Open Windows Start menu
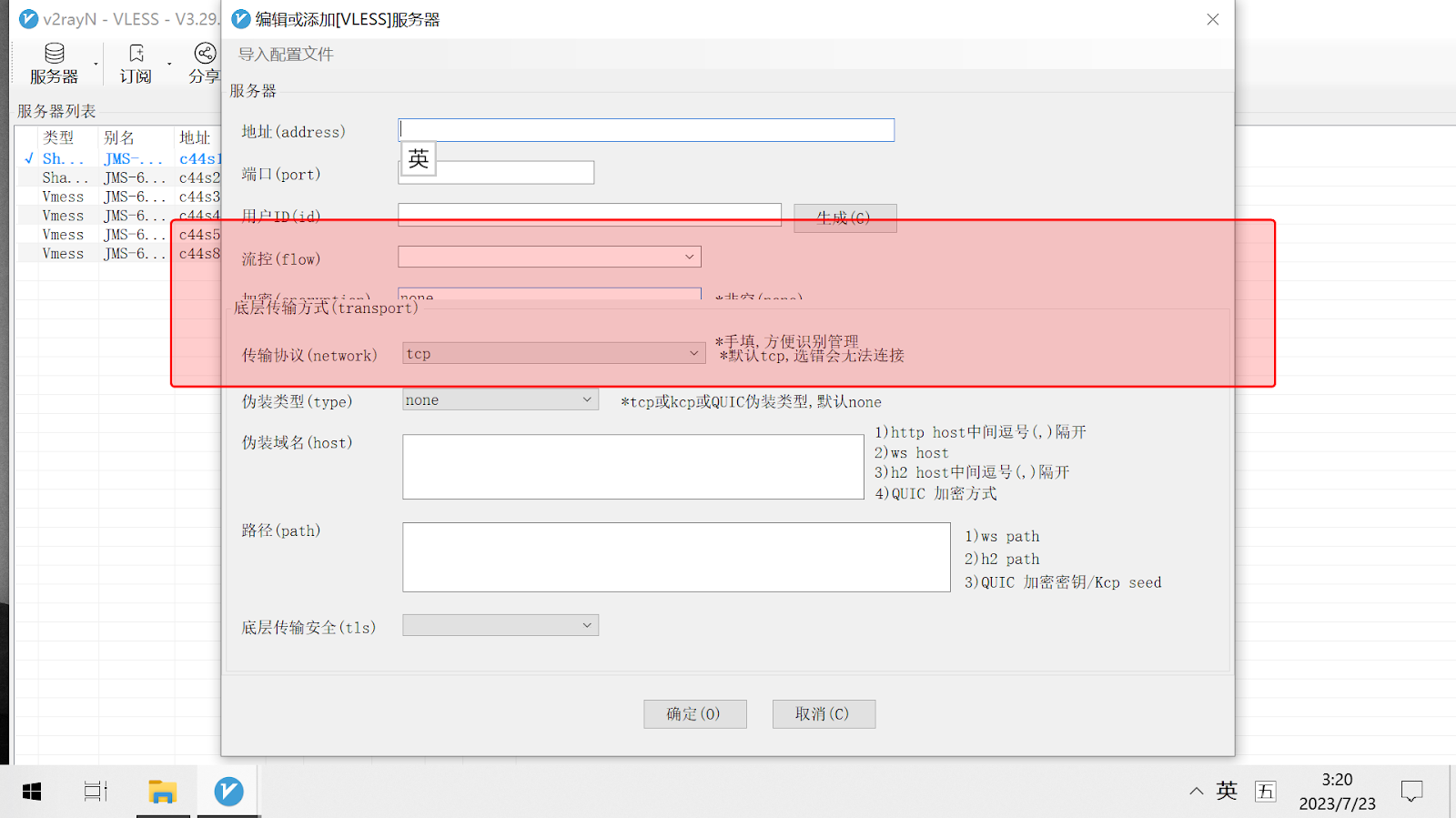Viewport: 1456px width, 818px height. (x=32, y=792)
